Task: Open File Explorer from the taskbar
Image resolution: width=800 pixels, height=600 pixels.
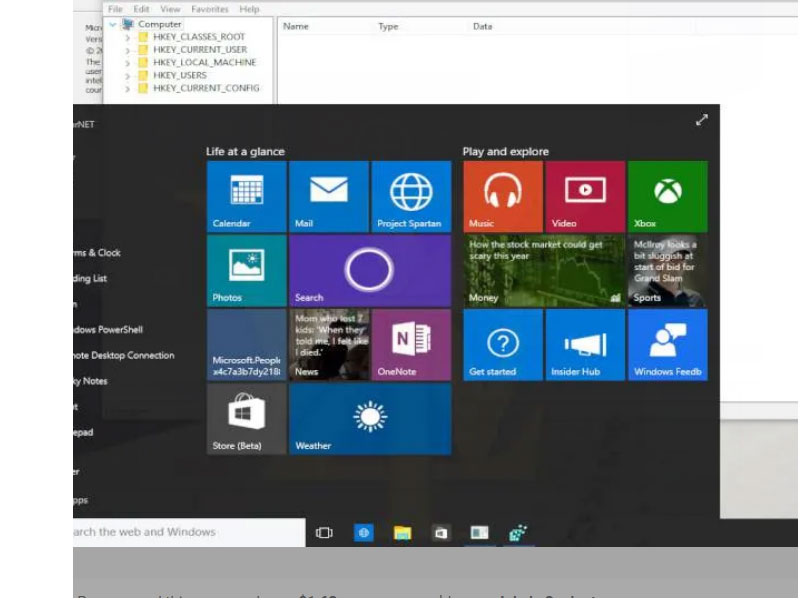Action: 403,533
